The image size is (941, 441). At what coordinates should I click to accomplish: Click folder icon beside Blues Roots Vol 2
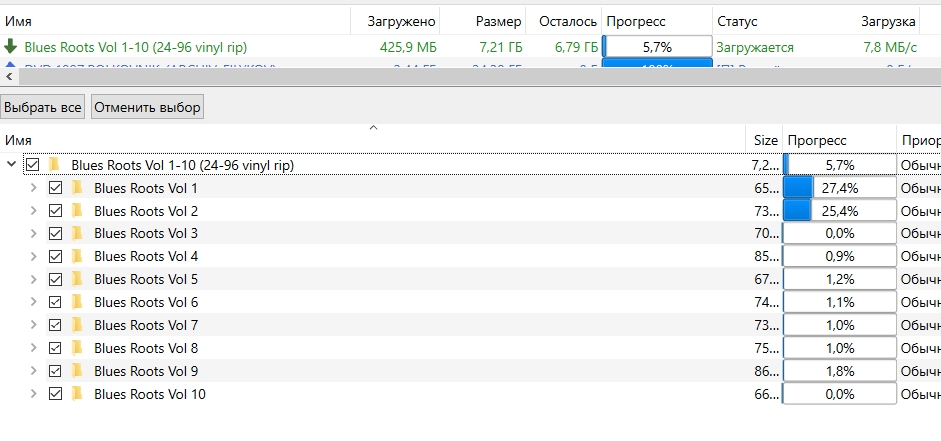click(x=77, y=211)
